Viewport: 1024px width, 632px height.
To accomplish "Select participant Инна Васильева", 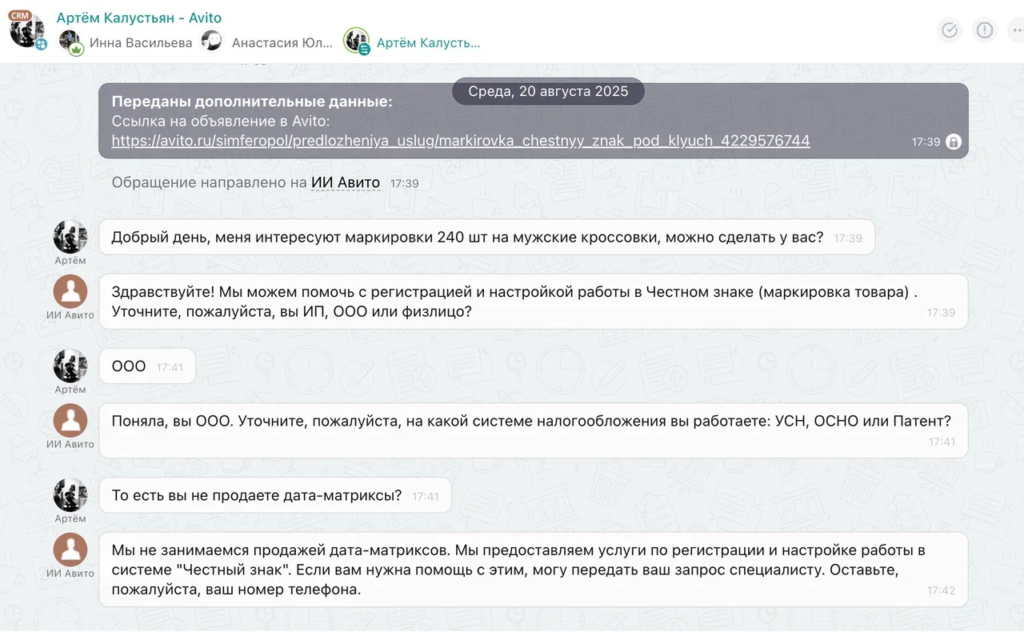I will (140, 42).
